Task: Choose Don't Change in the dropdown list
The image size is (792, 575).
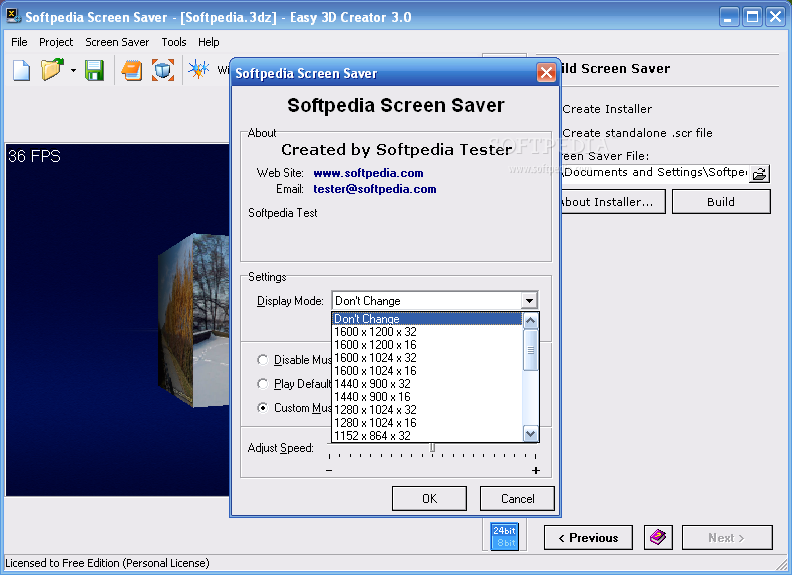Action: [427, 319]
